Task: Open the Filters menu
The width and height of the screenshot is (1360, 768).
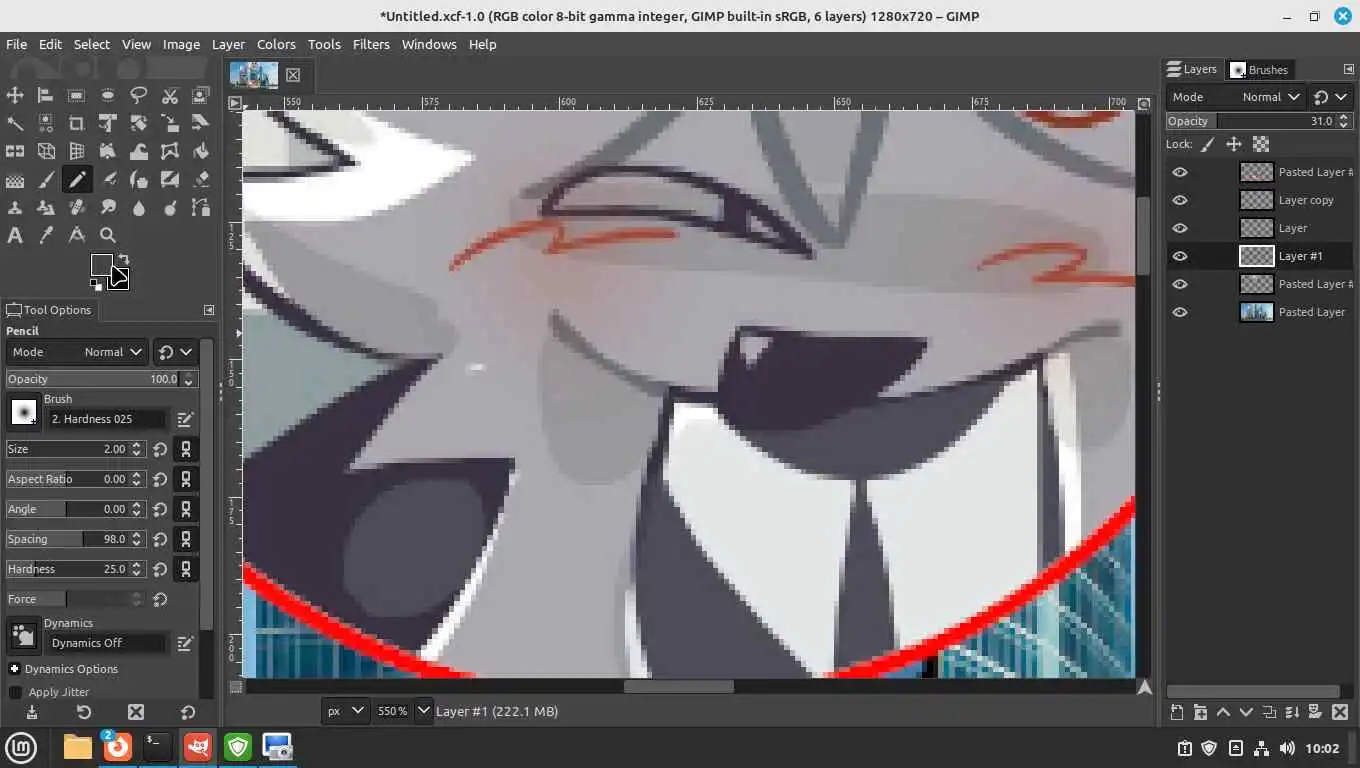Action: point(371,44)
